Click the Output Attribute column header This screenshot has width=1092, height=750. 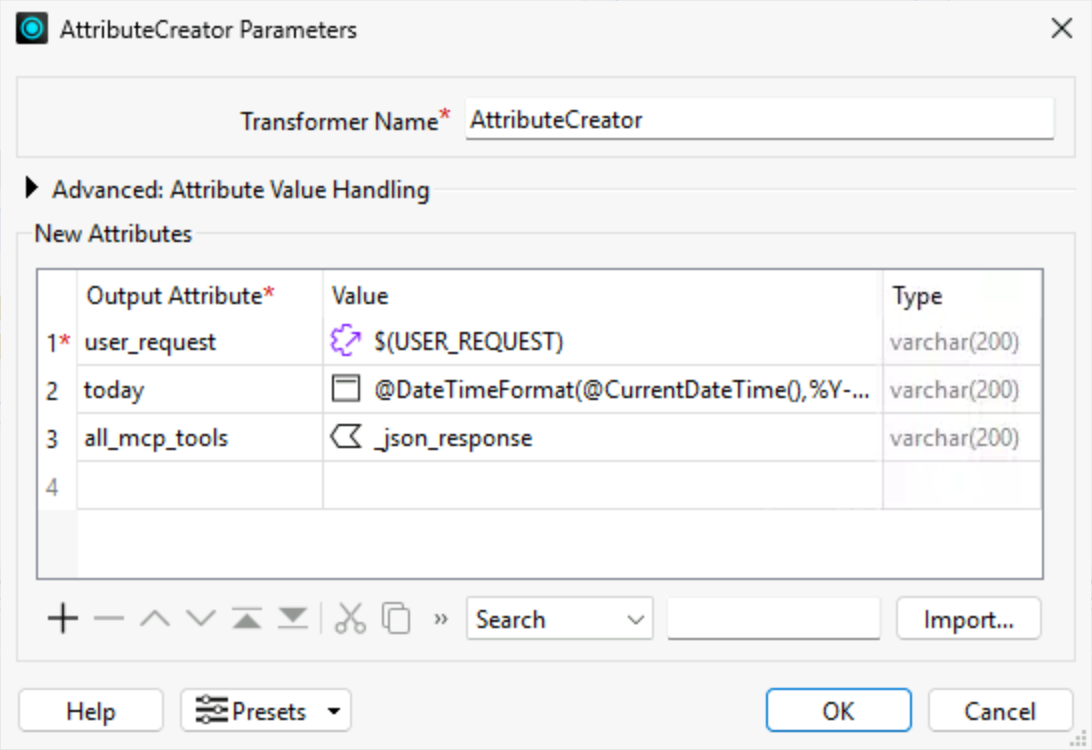(x=200, y=295)
